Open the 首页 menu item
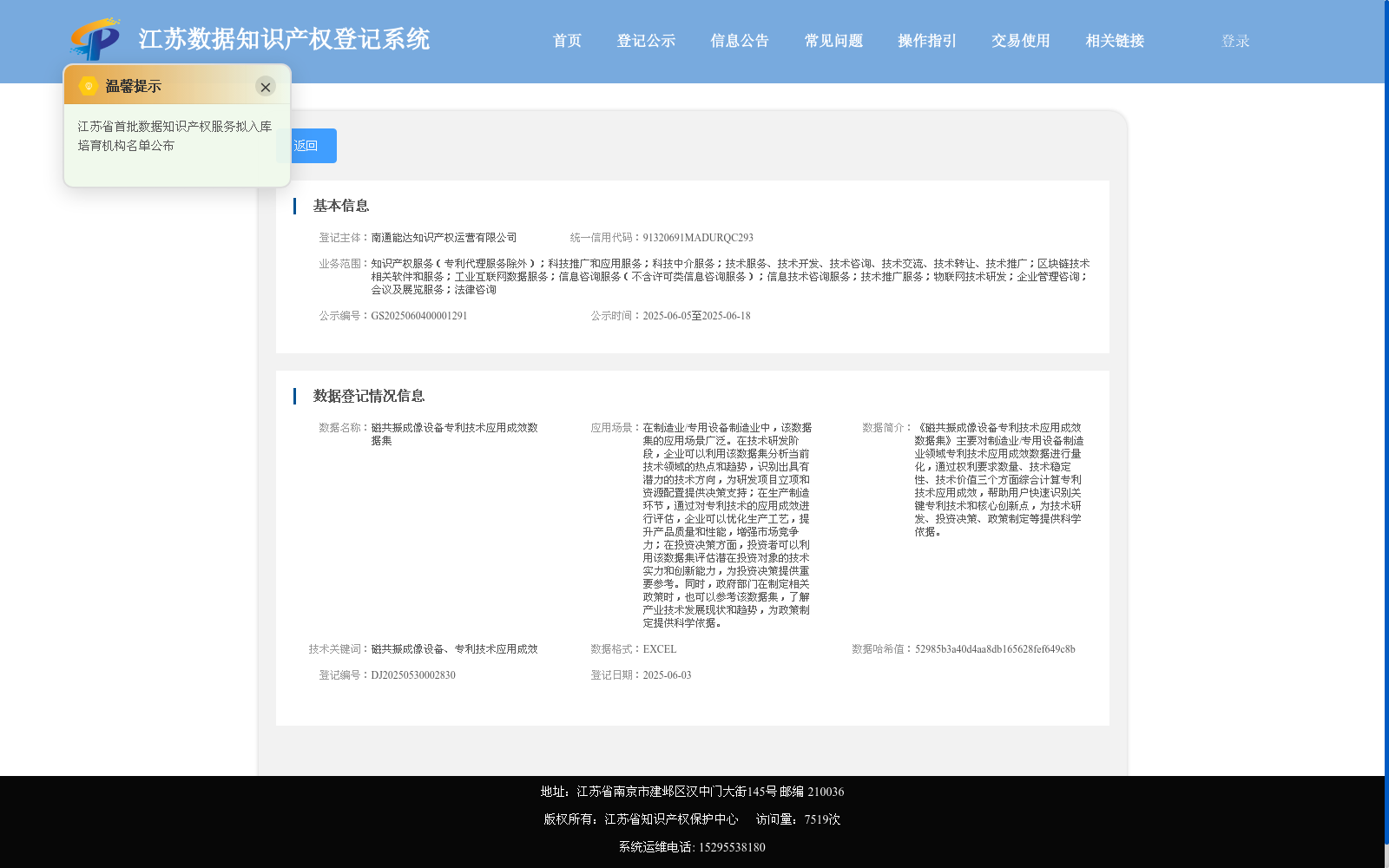Image resolution: width=1389 pixels, height=868 pixels. coord(567,41)
